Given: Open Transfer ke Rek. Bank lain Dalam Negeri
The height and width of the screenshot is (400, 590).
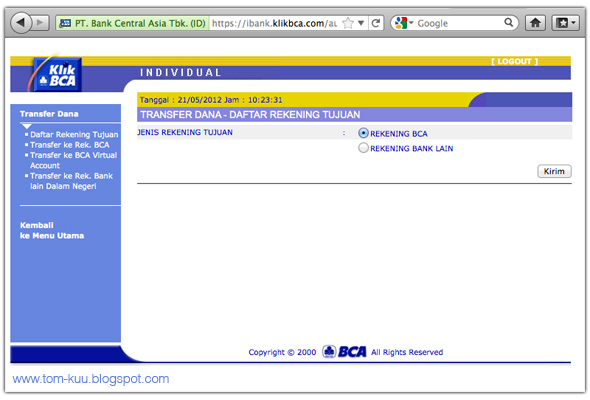Looking at the screenshot, I should click(x=71, y=181).
